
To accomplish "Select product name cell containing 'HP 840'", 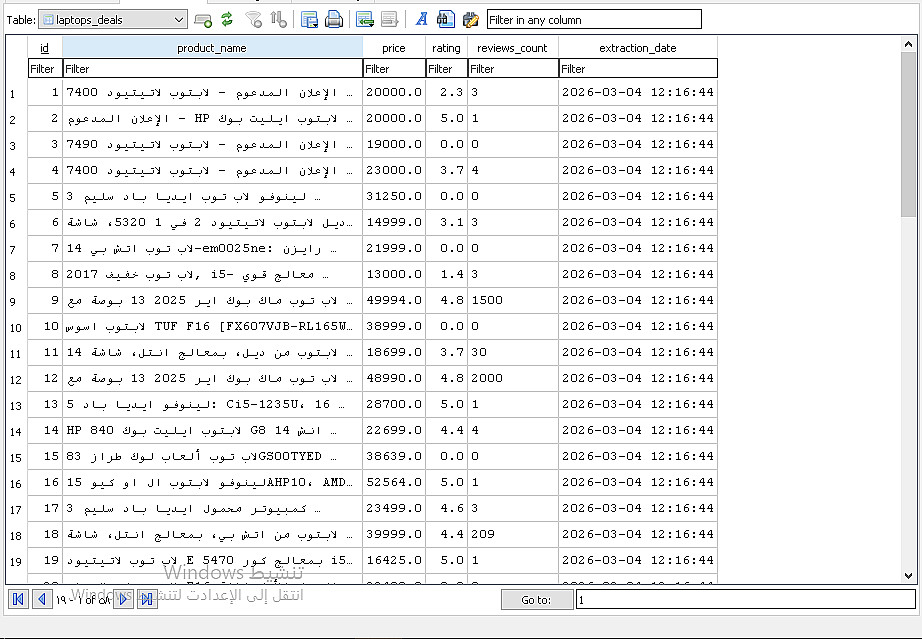I will click(212, 430).
